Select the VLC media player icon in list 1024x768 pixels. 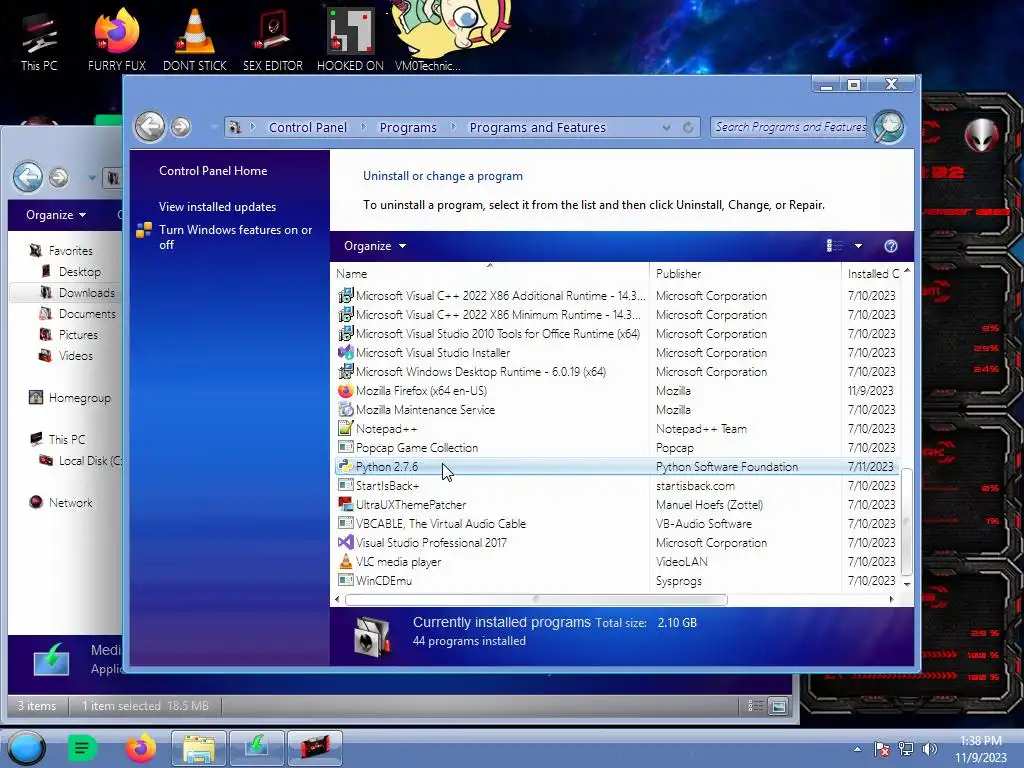pos(345,562)
